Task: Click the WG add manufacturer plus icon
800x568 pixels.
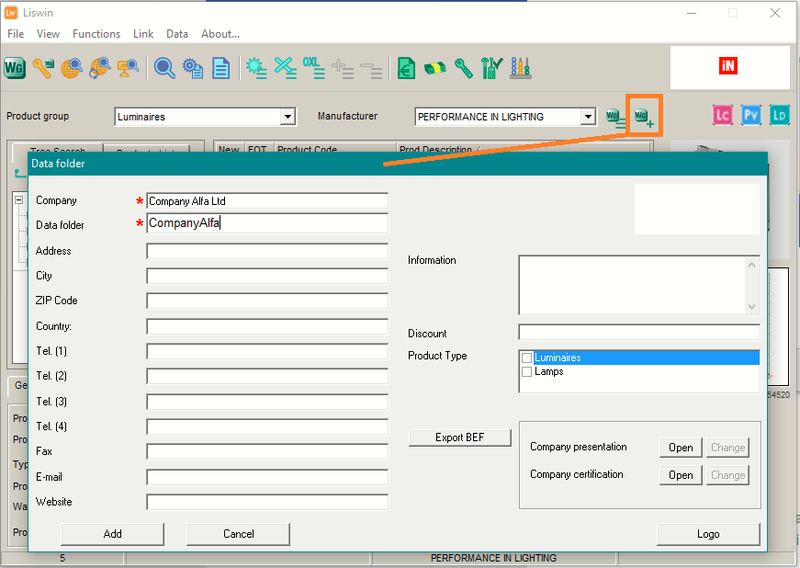Action: (x=644, y=118)
